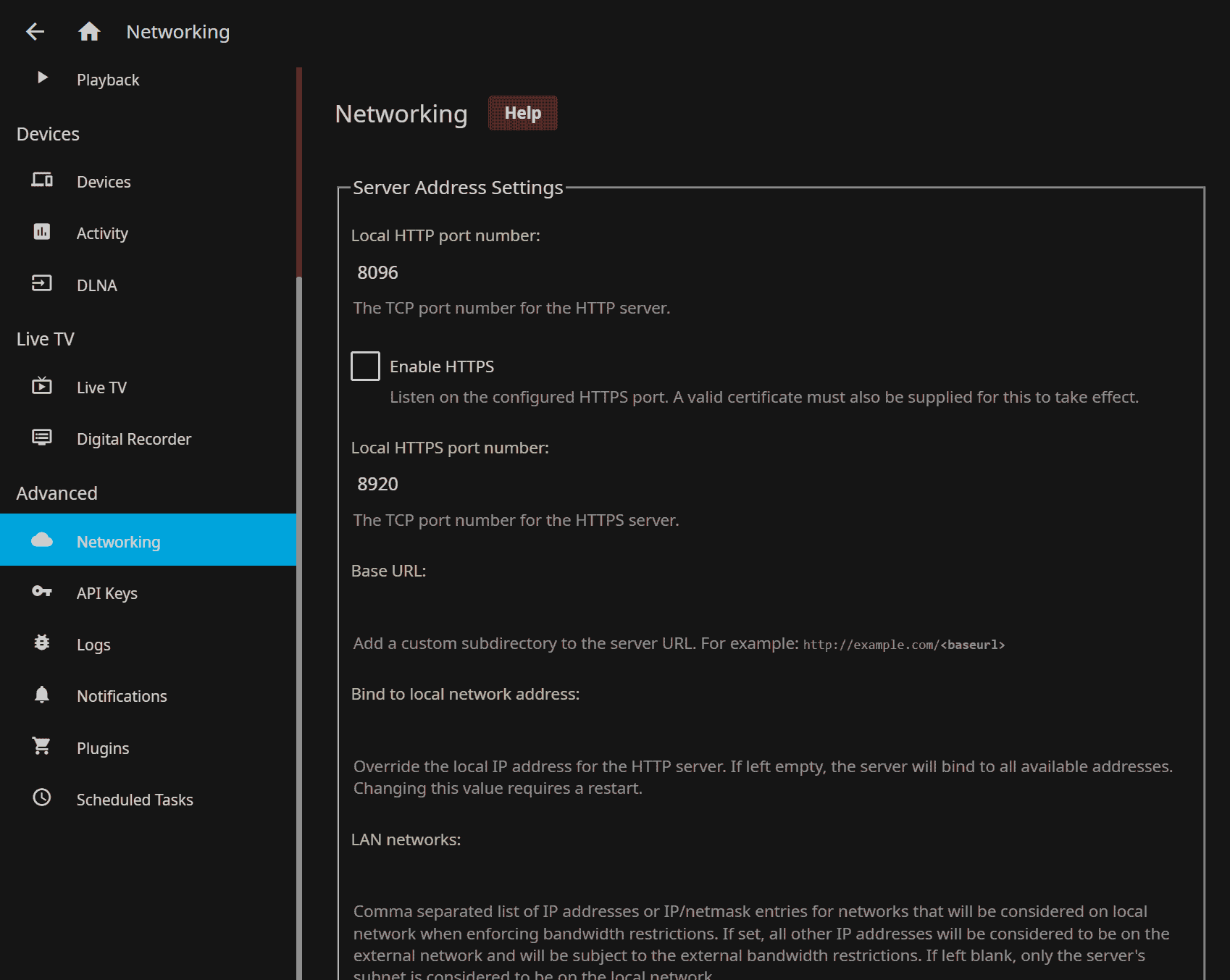This screenshot has width=1230, height=980.
Task: Select Networking in the sidebar
Action: coord(119,541)
